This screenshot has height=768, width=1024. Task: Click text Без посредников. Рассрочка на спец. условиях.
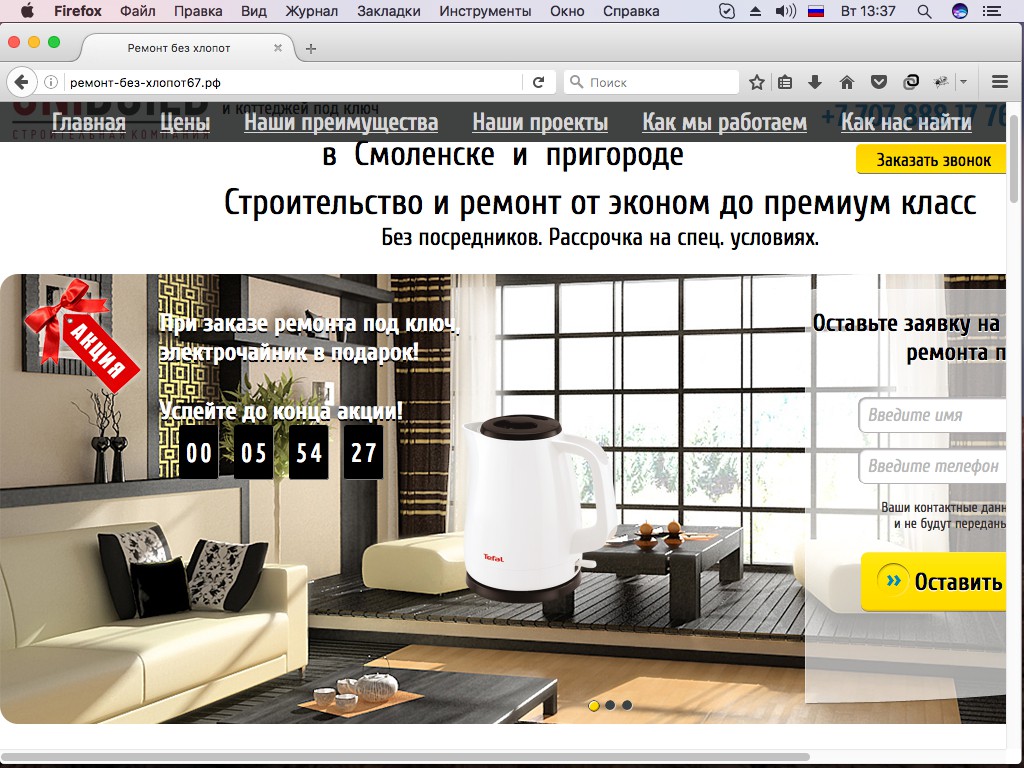point(600,238)
